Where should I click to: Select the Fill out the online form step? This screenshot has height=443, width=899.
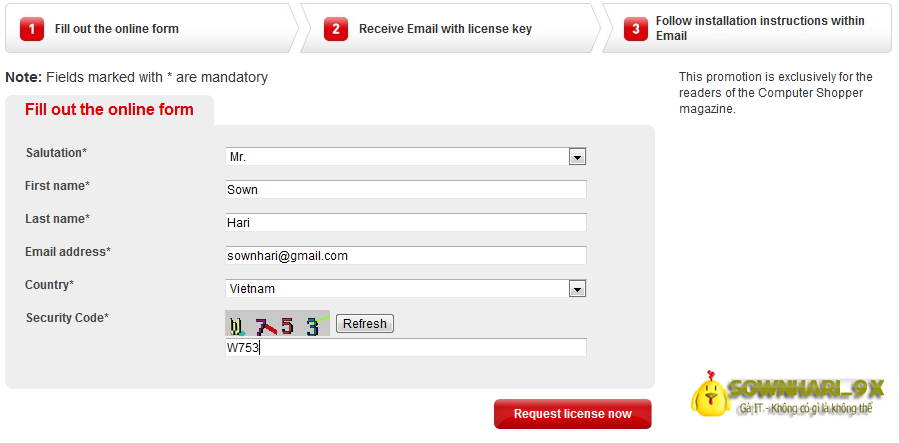point(152,29)
